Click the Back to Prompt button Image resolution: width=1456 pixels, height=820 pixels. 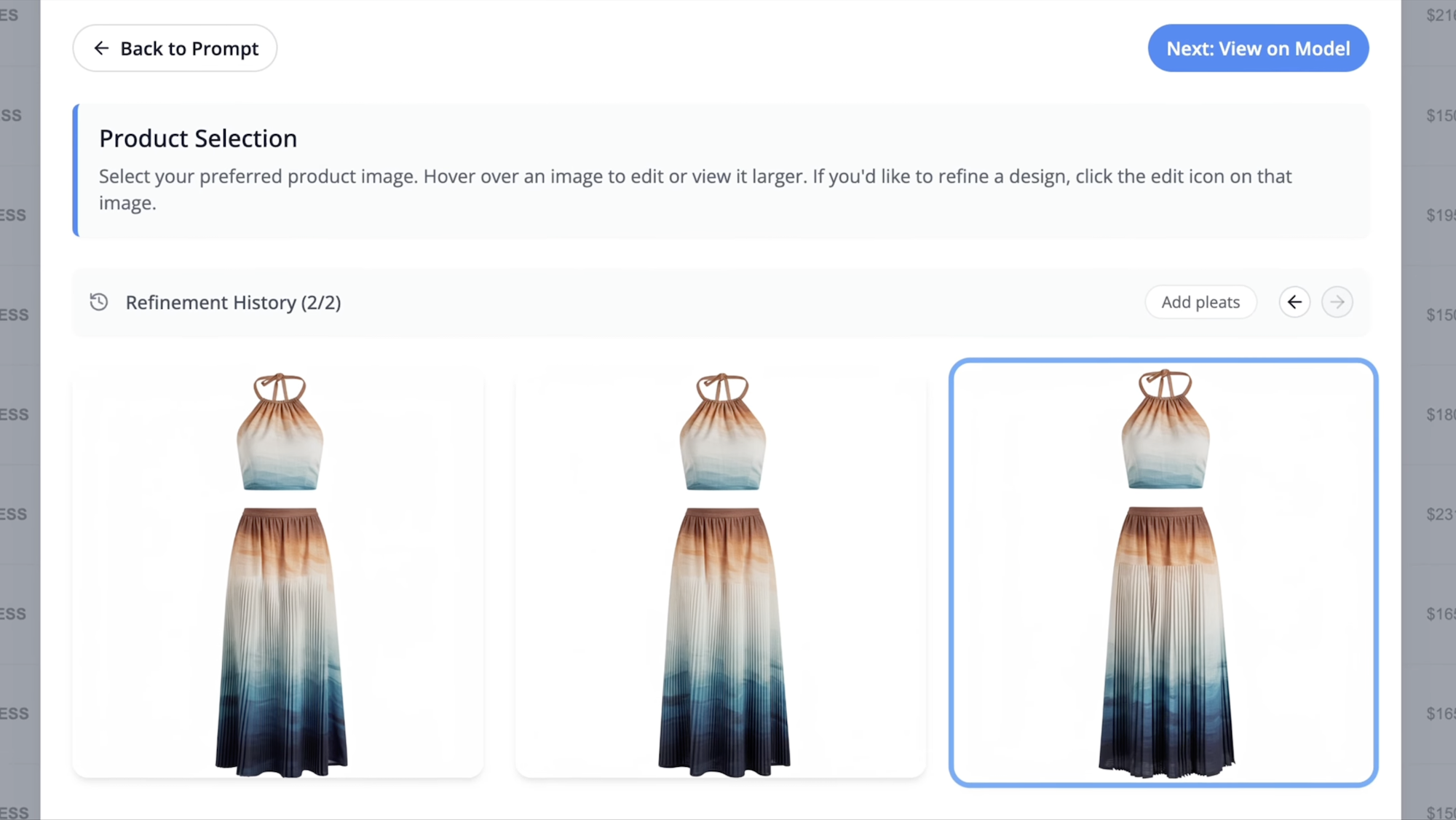tap(175, 48)
